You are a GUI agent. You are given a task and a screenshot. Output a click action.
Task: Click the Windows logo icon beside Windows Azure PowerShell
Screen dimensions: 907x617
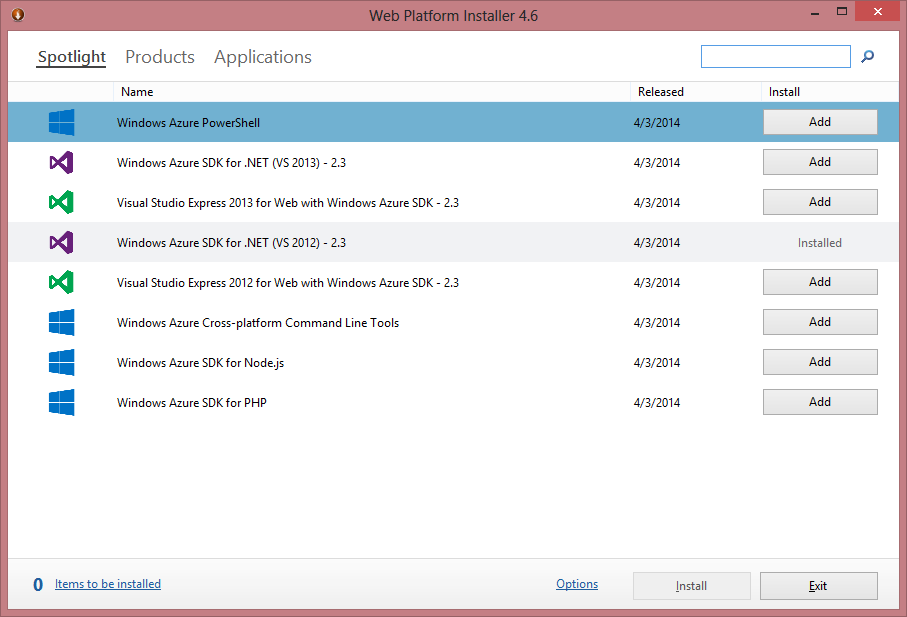tap(61, 122)
